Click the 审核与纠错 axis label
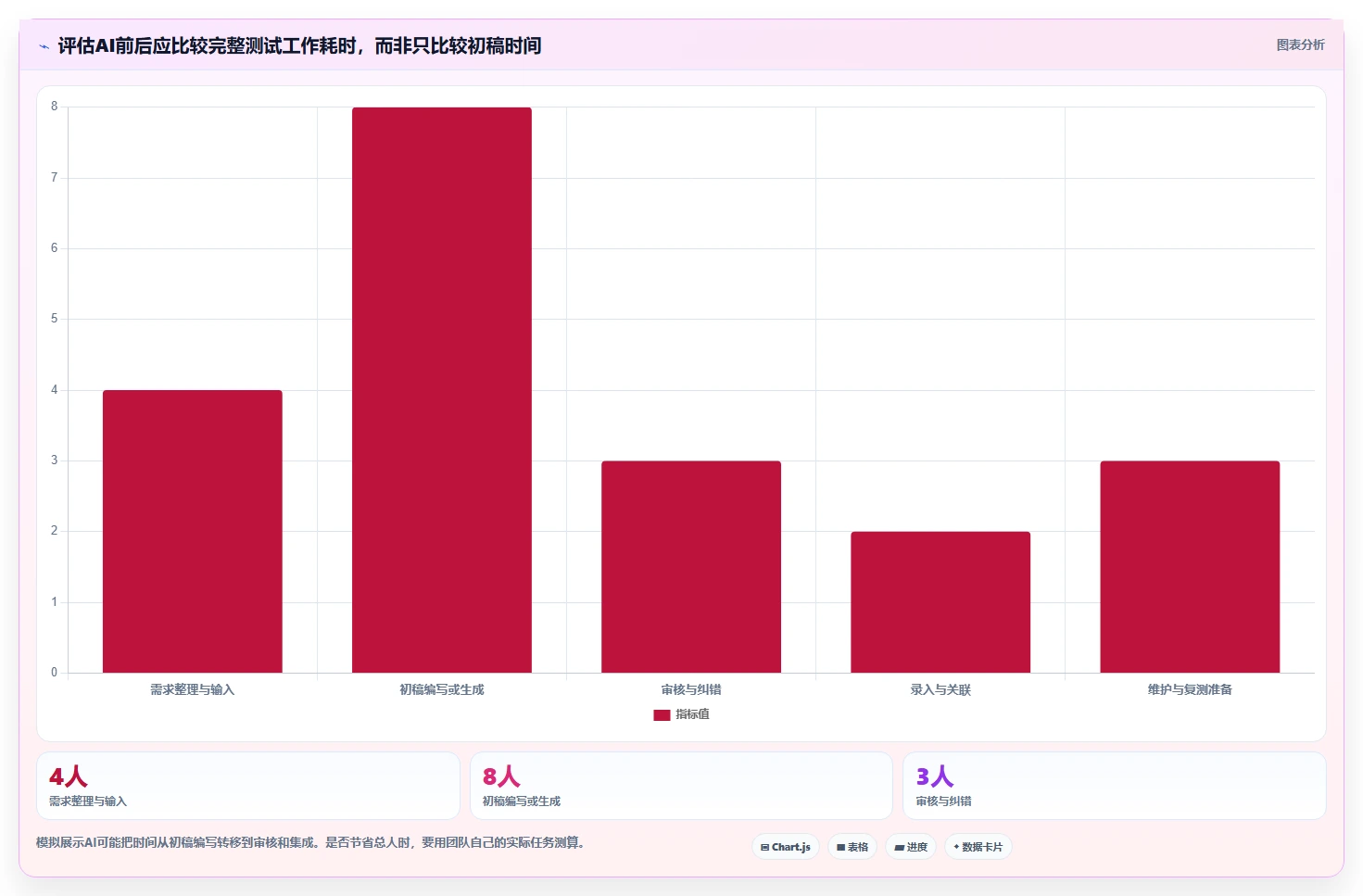The height and width of the screenshot is (896, 1363). tap(691, 689)
